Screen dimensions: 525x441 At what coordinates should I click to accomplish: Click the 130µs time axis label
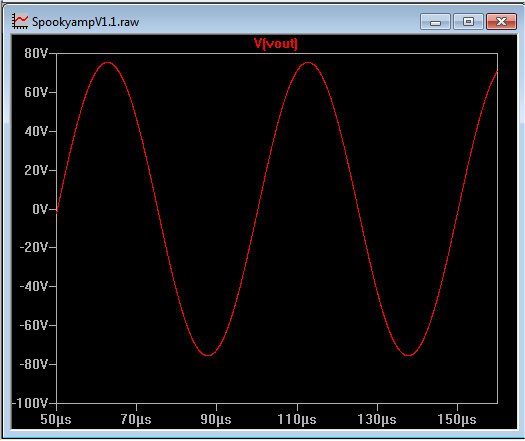click(377, 419)
